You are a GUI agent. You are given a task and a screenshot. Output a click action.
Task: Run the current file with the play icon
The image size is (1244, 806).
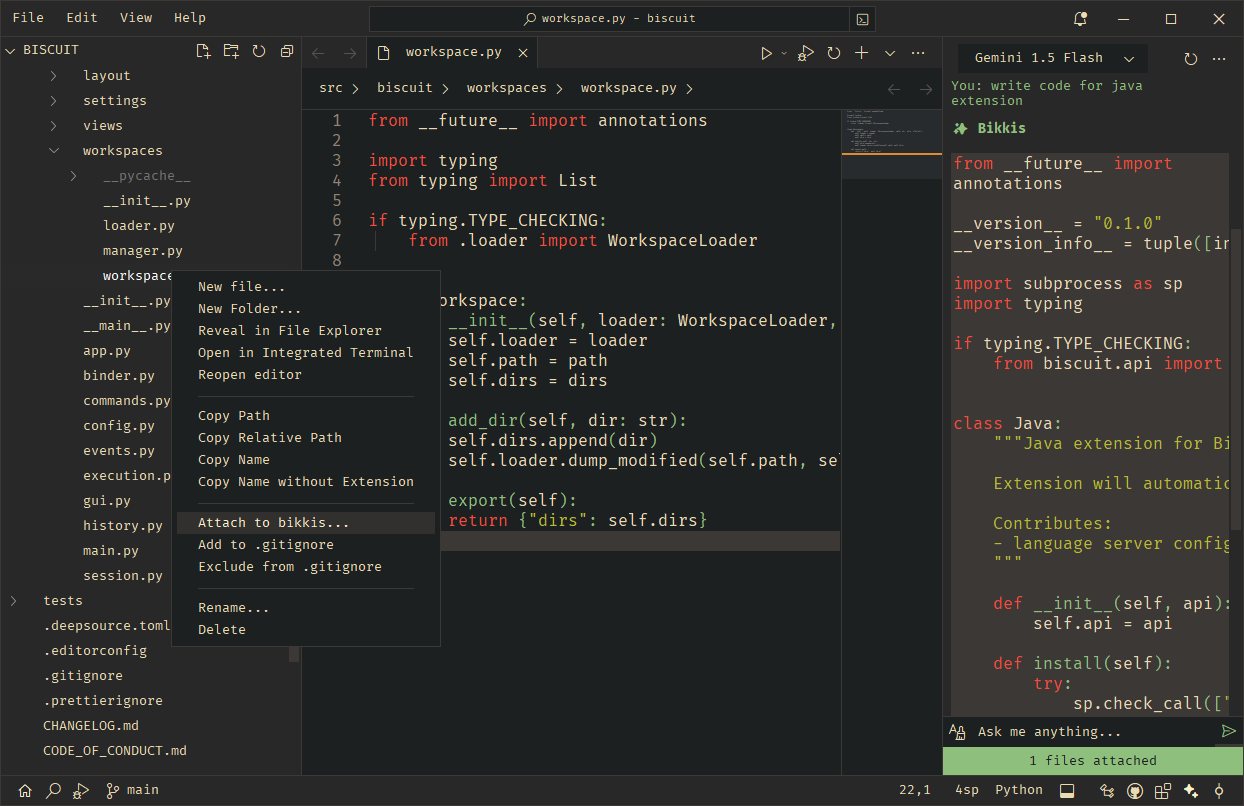pos(767,53)
